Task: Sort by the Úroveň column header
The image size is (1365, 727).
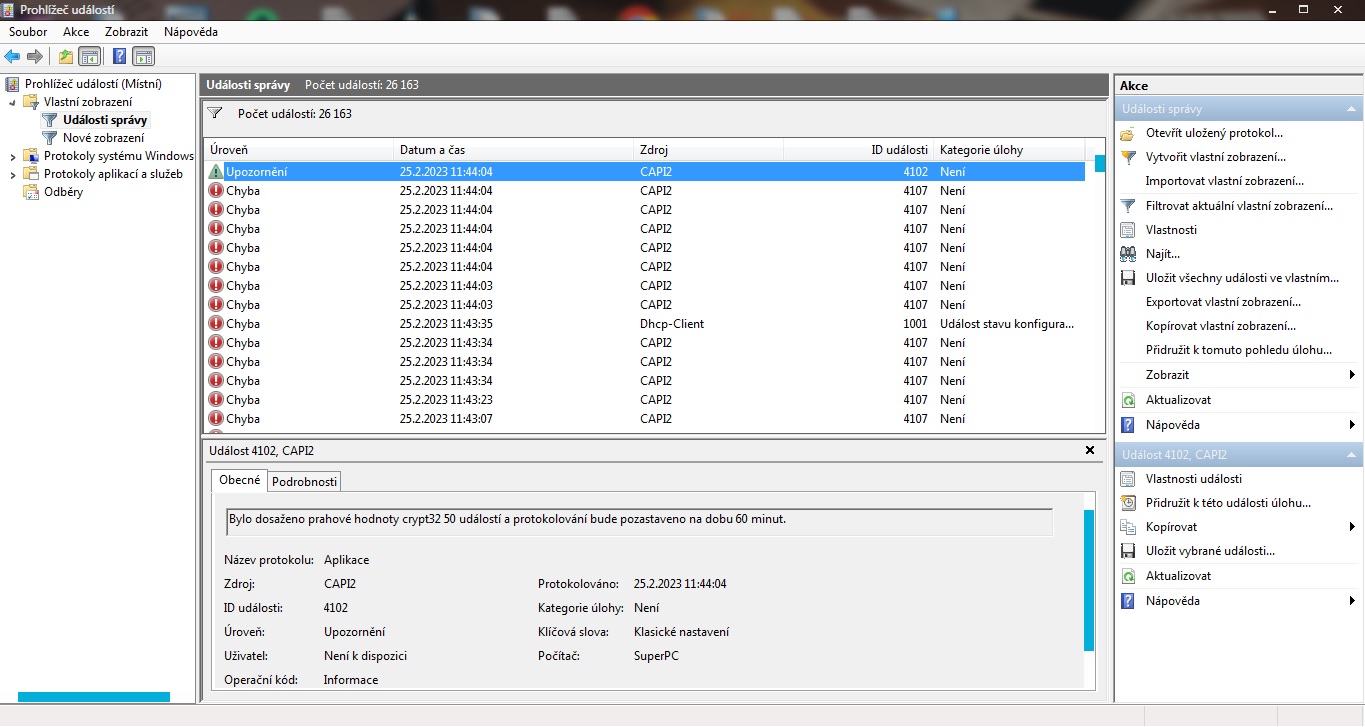Action: tap(299, 150)
